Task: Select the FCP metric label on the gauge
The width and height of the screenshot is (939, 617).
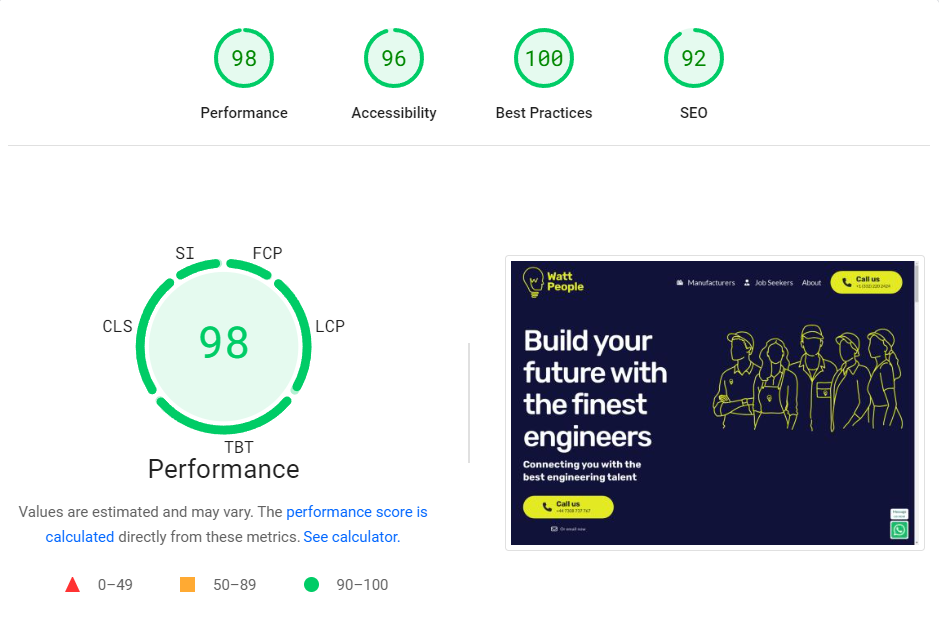Action: (x=267, y=254)
